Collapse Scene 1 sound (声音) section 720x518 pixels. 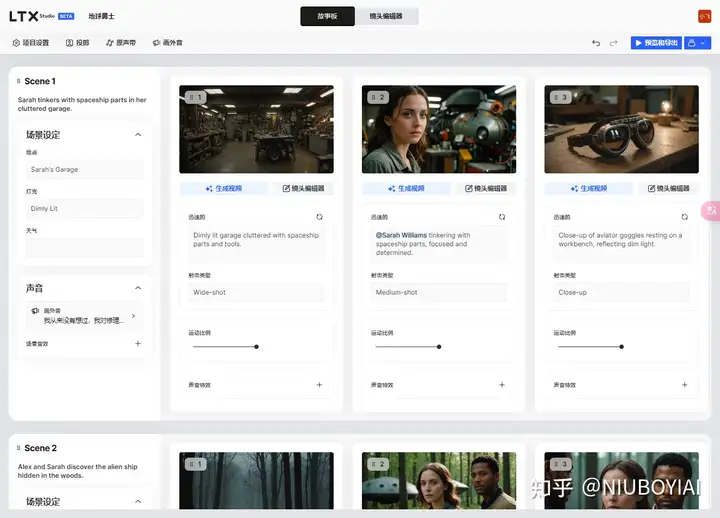click(138, 288)
